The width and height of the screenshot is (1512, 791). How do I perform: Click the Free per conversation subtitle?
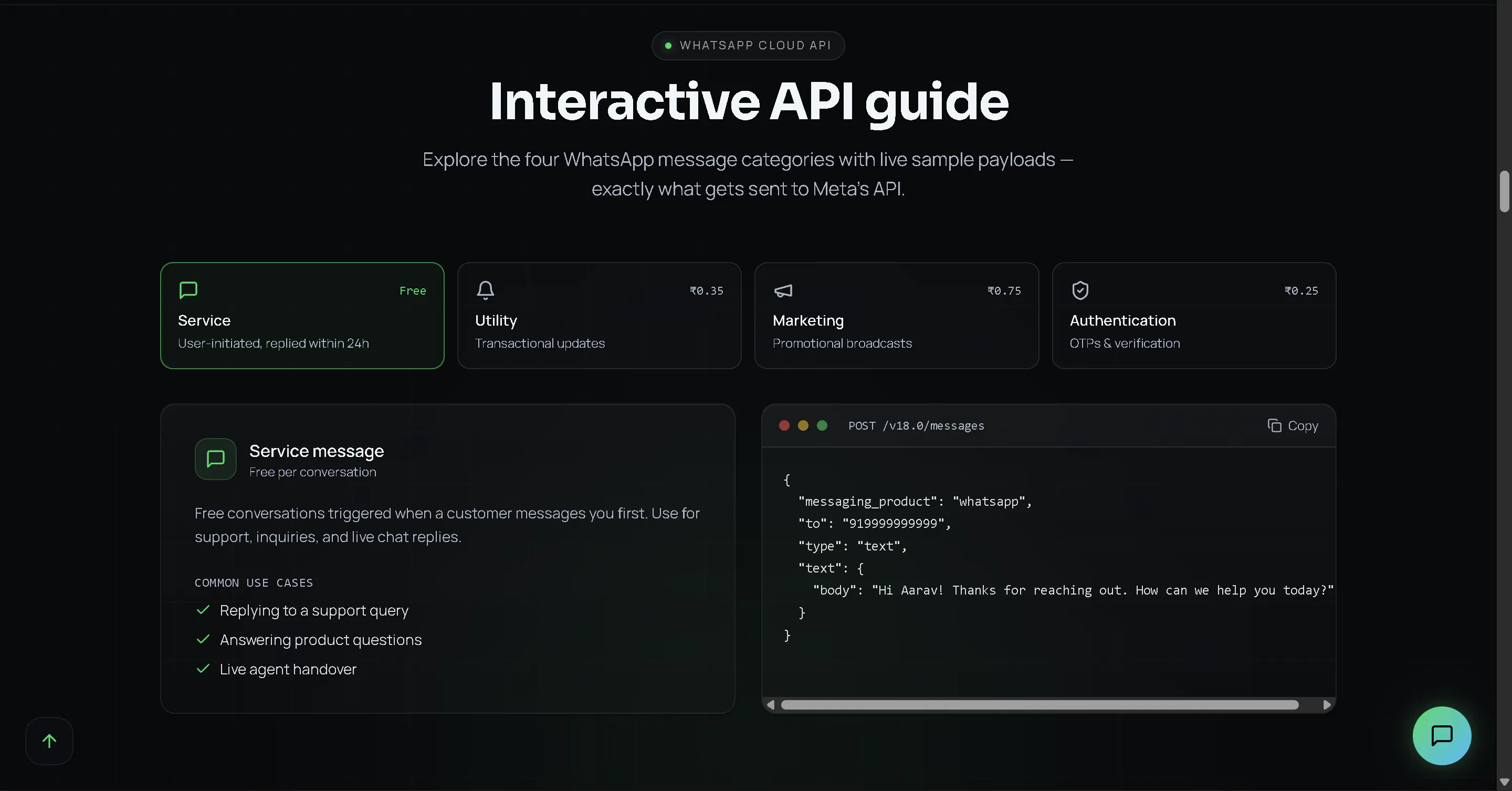pos(312,472)
